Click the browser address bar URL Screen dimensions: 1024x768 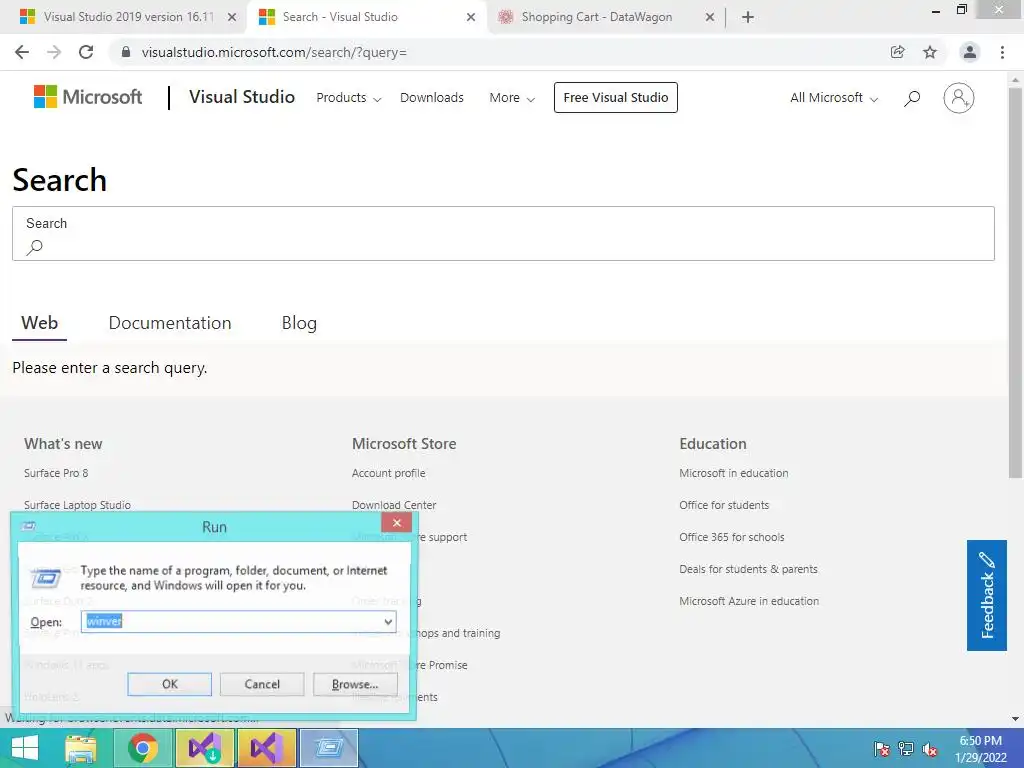click(274, 52)
